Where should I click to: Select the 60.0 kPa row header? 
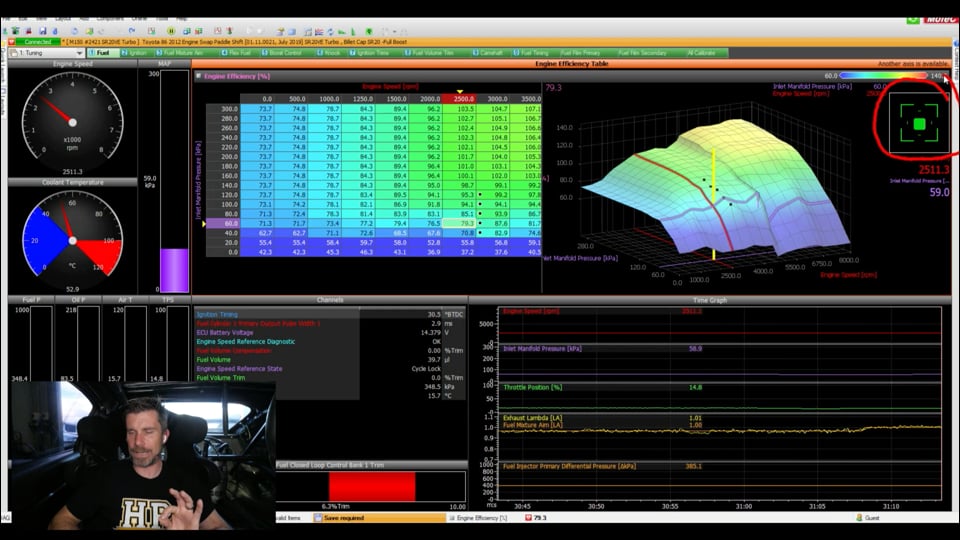click(x=222, y=223)
